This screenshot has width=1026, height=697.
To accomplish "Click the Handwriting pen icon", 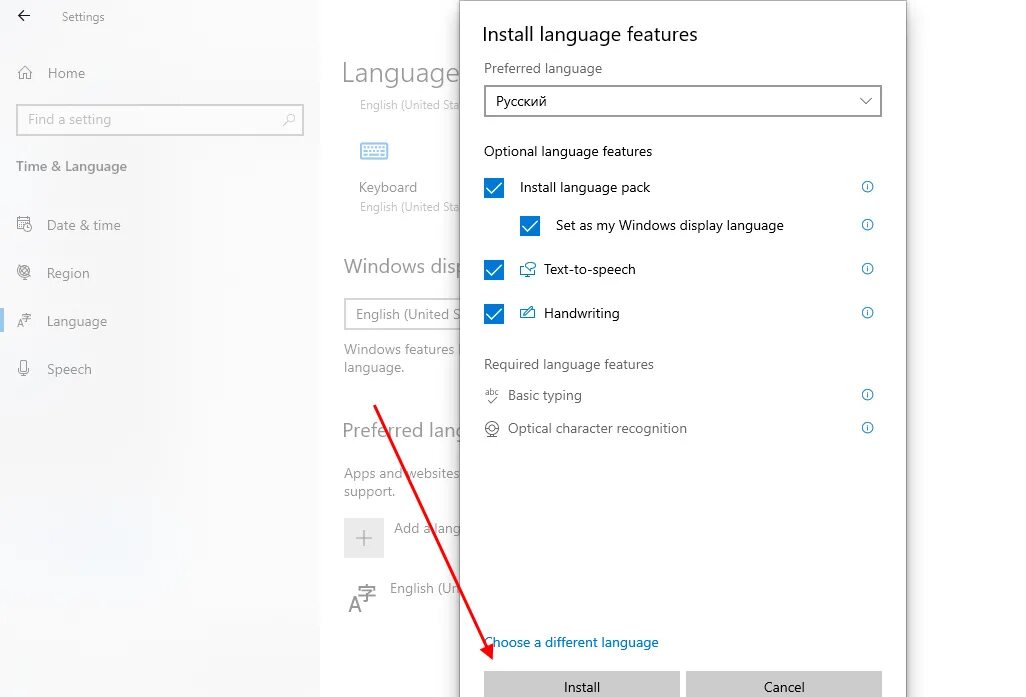I will 527,313.
